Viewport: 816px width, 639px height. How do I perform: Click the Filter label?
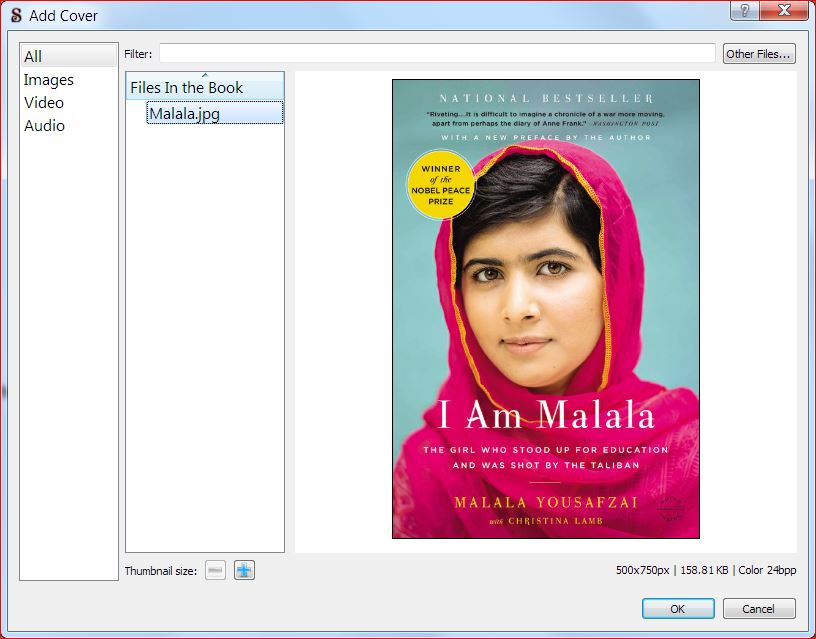coord(138,54)
